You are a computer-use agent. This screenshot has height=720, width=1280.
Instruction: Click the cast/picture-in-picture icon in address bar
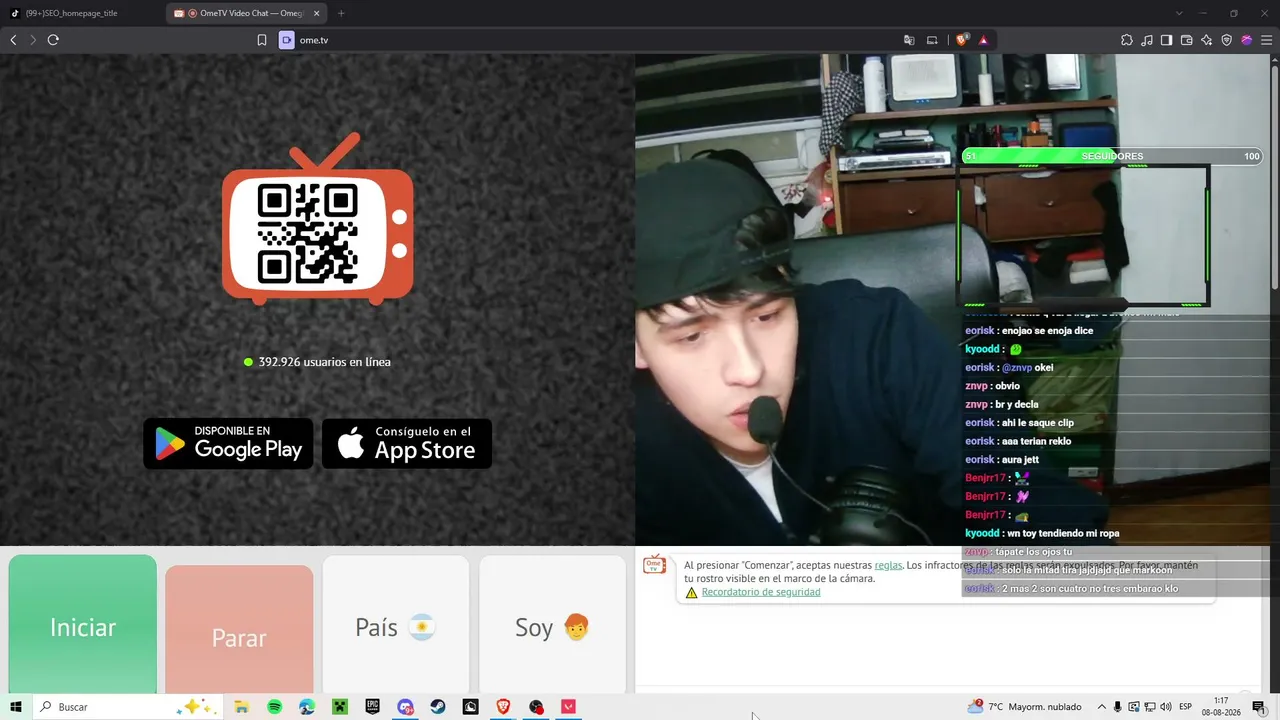(x=932, y=40)
